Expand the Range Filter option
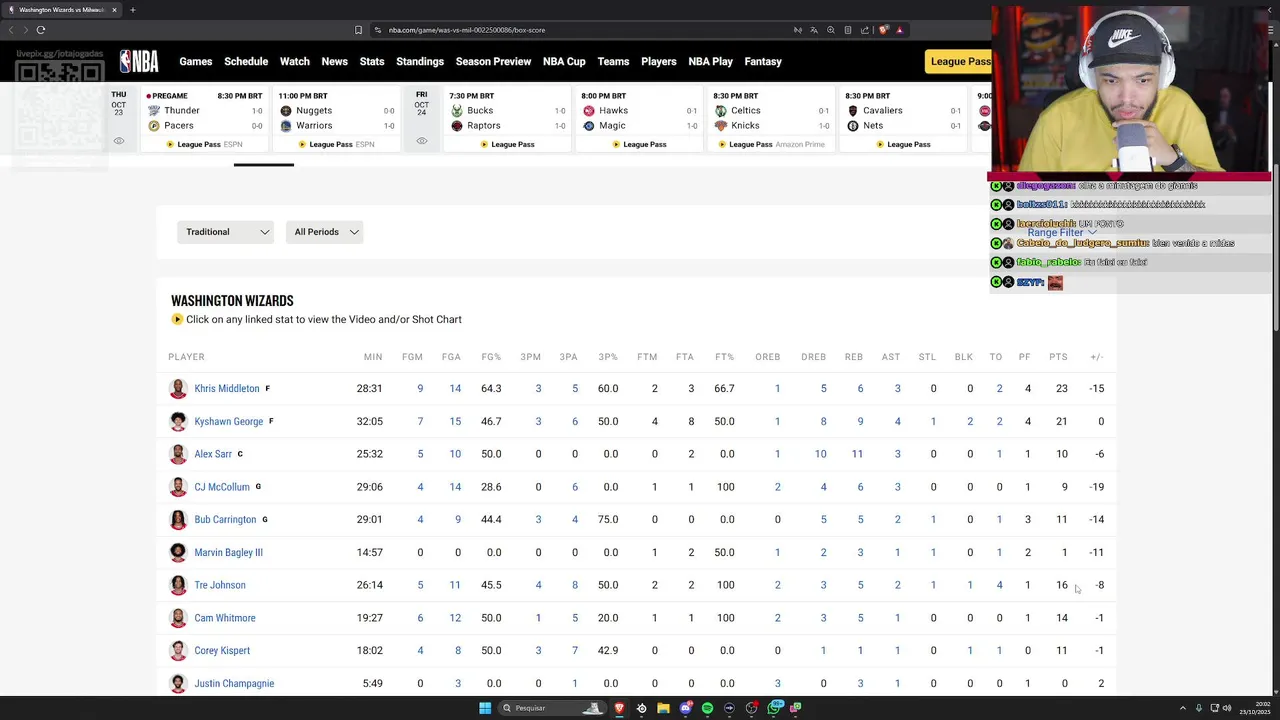Screen dimensions: 1280x720 (1062, 232)
